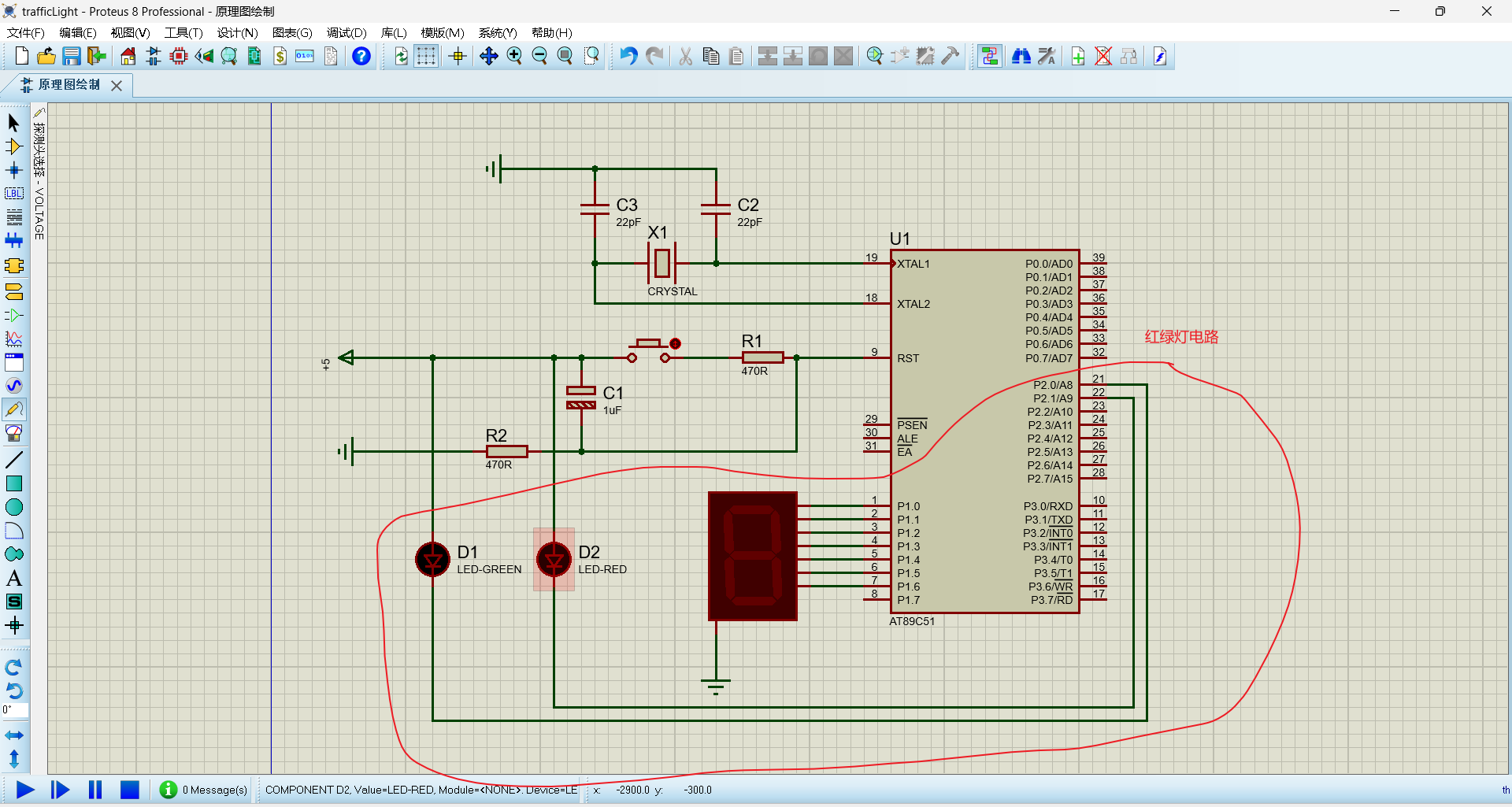Open the 文件(F) menu
The width and height of the screenshot is (1512, 807).
(x=25, y=32)
